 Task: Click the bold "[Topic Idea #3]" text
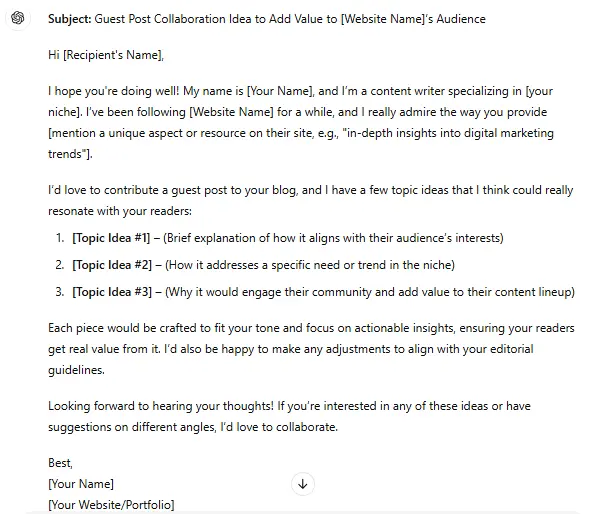[x=112, y=292]
